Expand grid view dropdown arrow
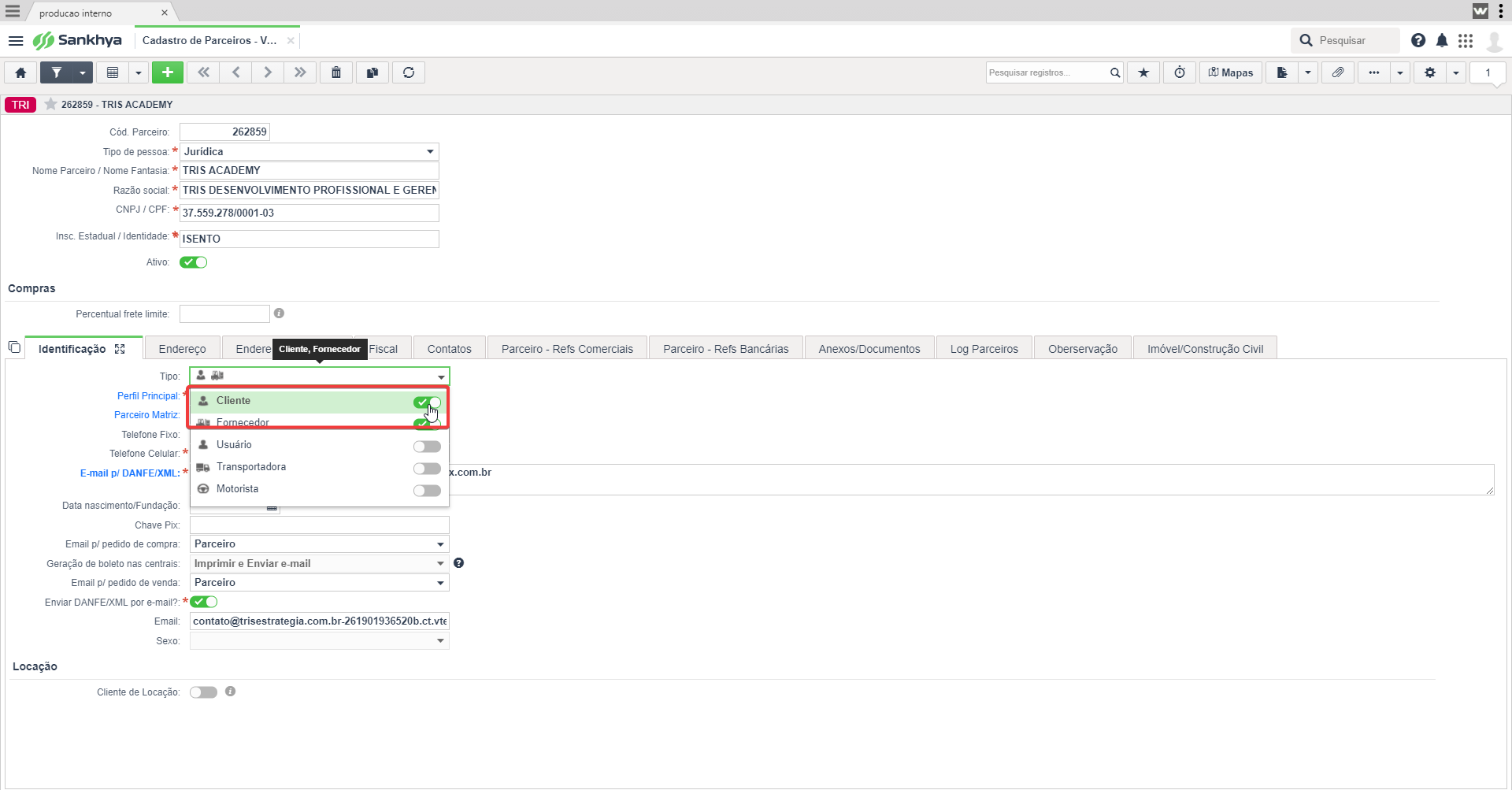Viewport: 1512px width, 790px height. (x=139, y=72)
